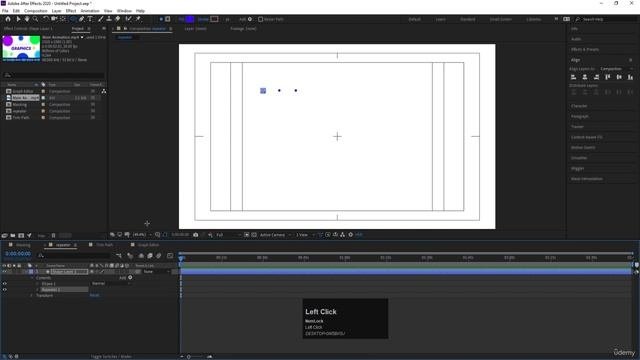Open the Normal blend mode dropdown for Ellipse 1
The height and width of the screenshot is (360, 640).
pyautogui.click(x=110, y=284)
